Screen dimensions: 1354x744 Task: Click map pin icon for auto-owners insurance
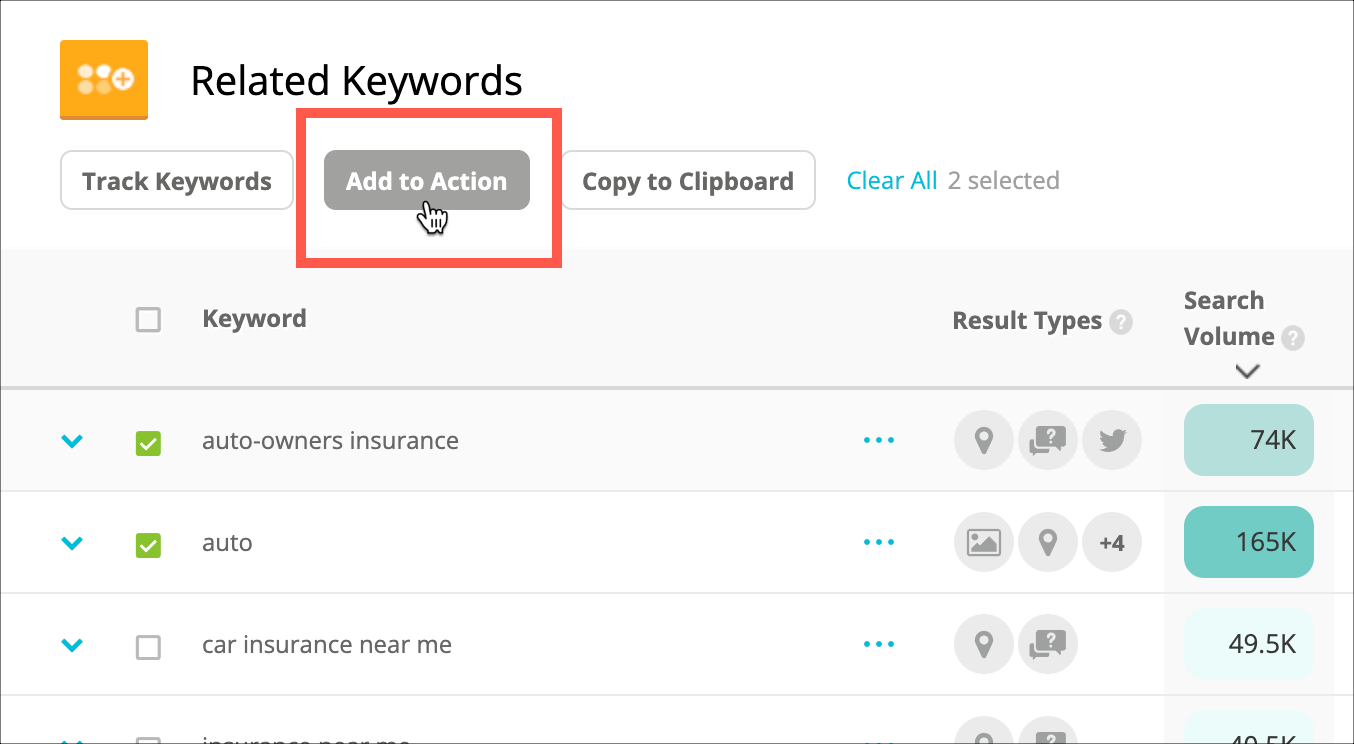pos(984,440)
